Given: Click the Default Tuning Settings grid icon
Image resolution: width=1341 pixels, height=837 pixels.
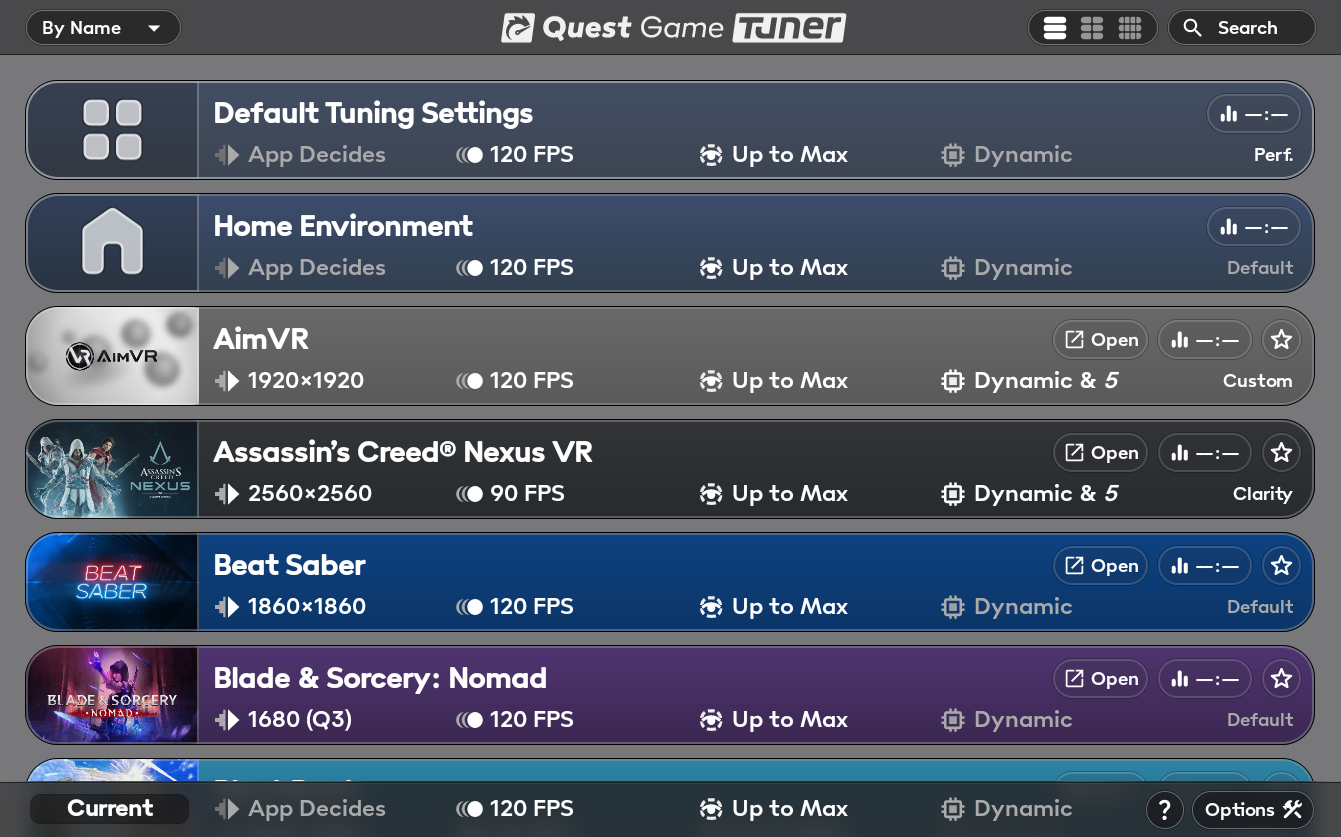Looking at the screenshot, I should [112, 130].
